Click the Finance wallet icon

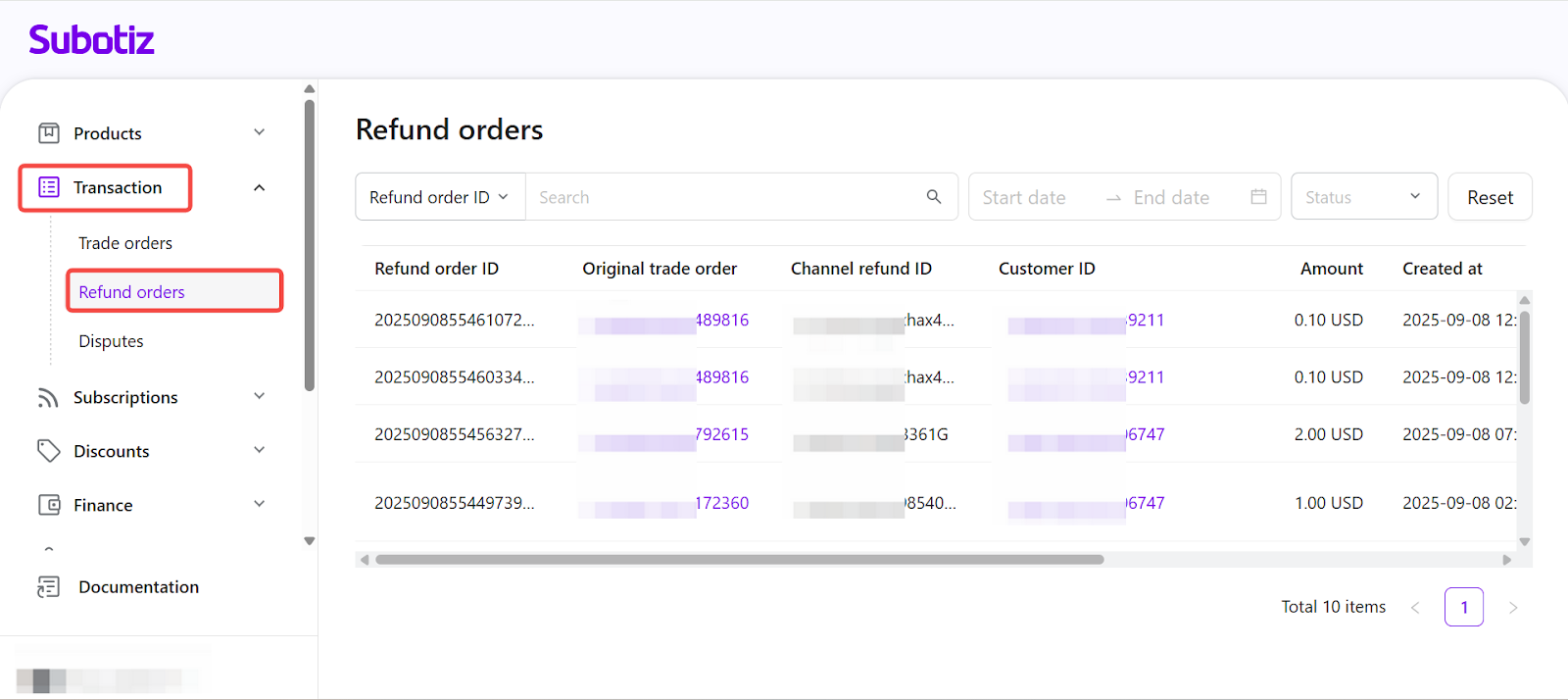[x=48, y=505]
